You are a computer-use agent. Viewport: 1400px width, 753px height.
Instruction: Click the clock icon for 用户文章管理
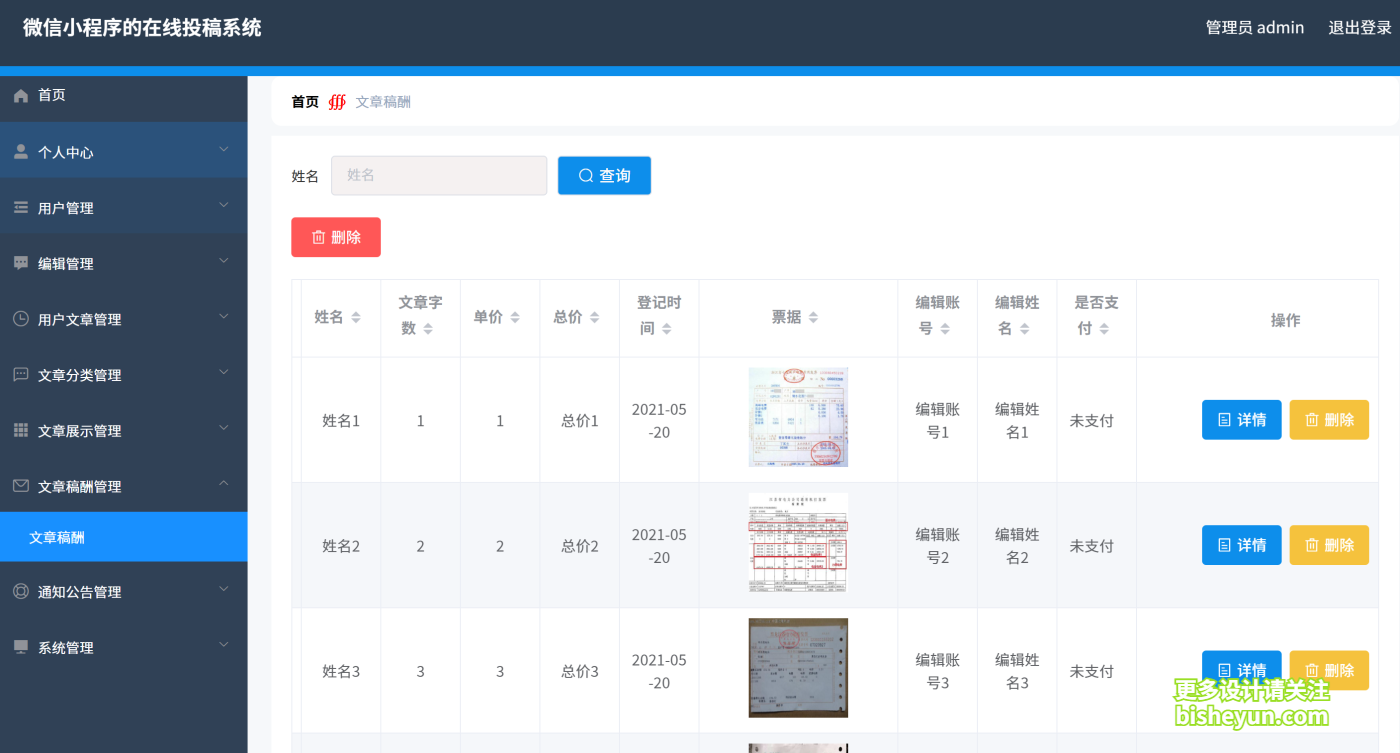21,319
